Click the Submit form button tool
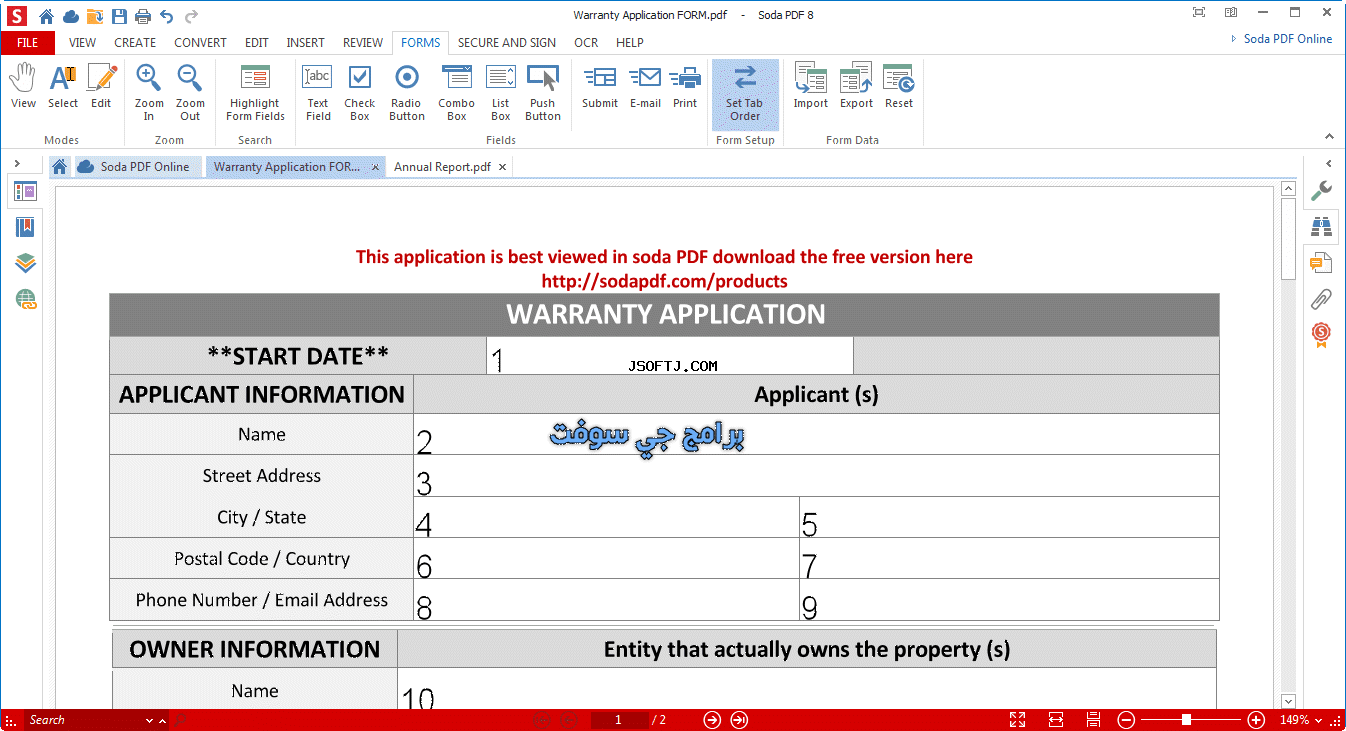This screenshot has width=1346, height=731. (x=600, y=86)
